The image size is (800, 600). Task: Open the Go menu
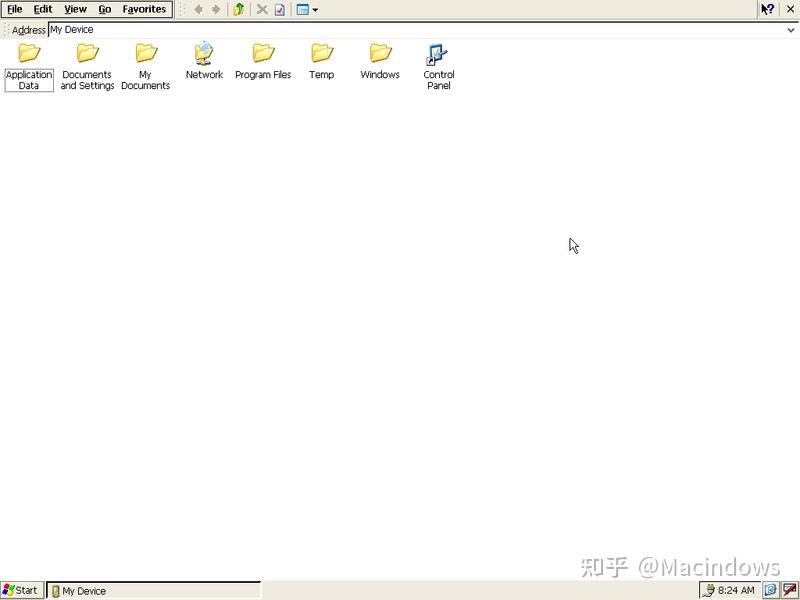(x=105, y=9)
